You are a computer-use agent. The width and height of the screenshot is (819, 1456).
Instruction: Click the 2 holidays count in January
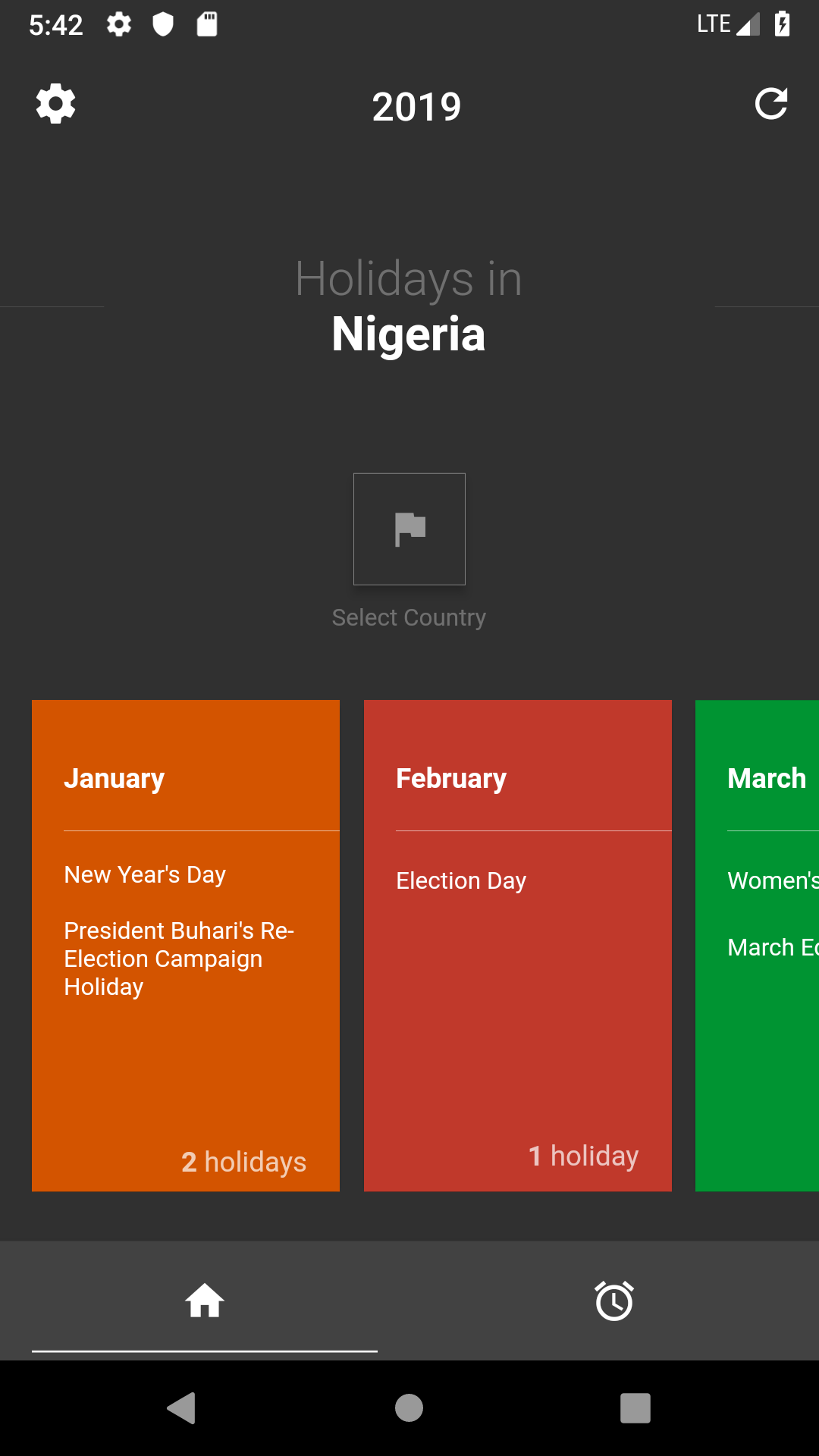[x=244, y=1162]
